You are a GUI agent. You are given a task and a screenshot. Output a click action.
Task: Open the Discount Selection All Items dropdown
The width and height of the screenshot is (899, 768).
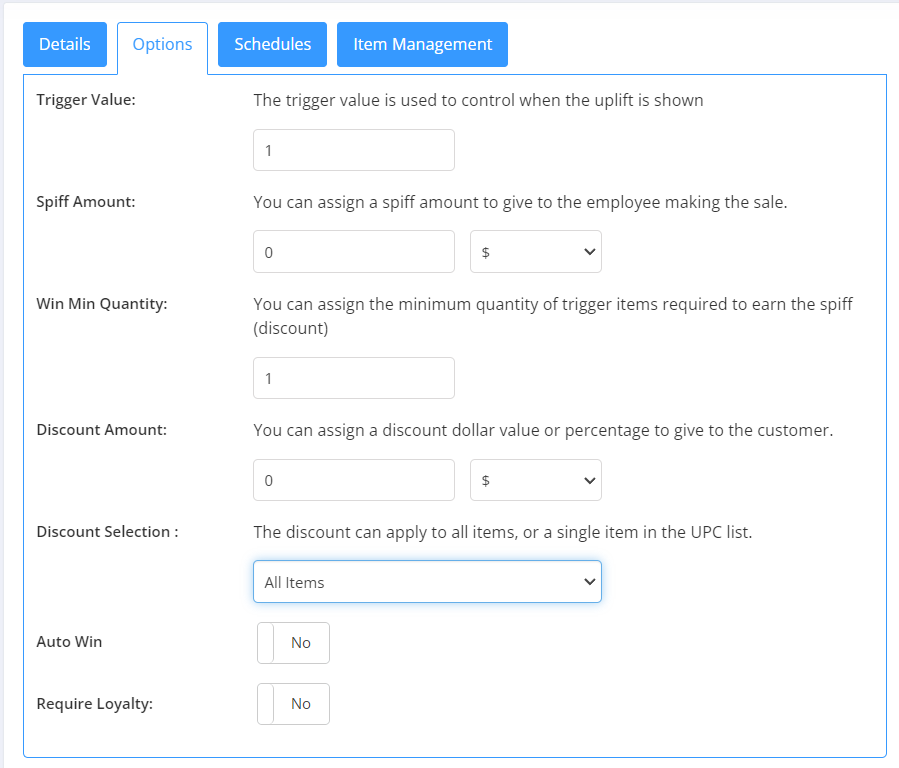click(427, 582)
